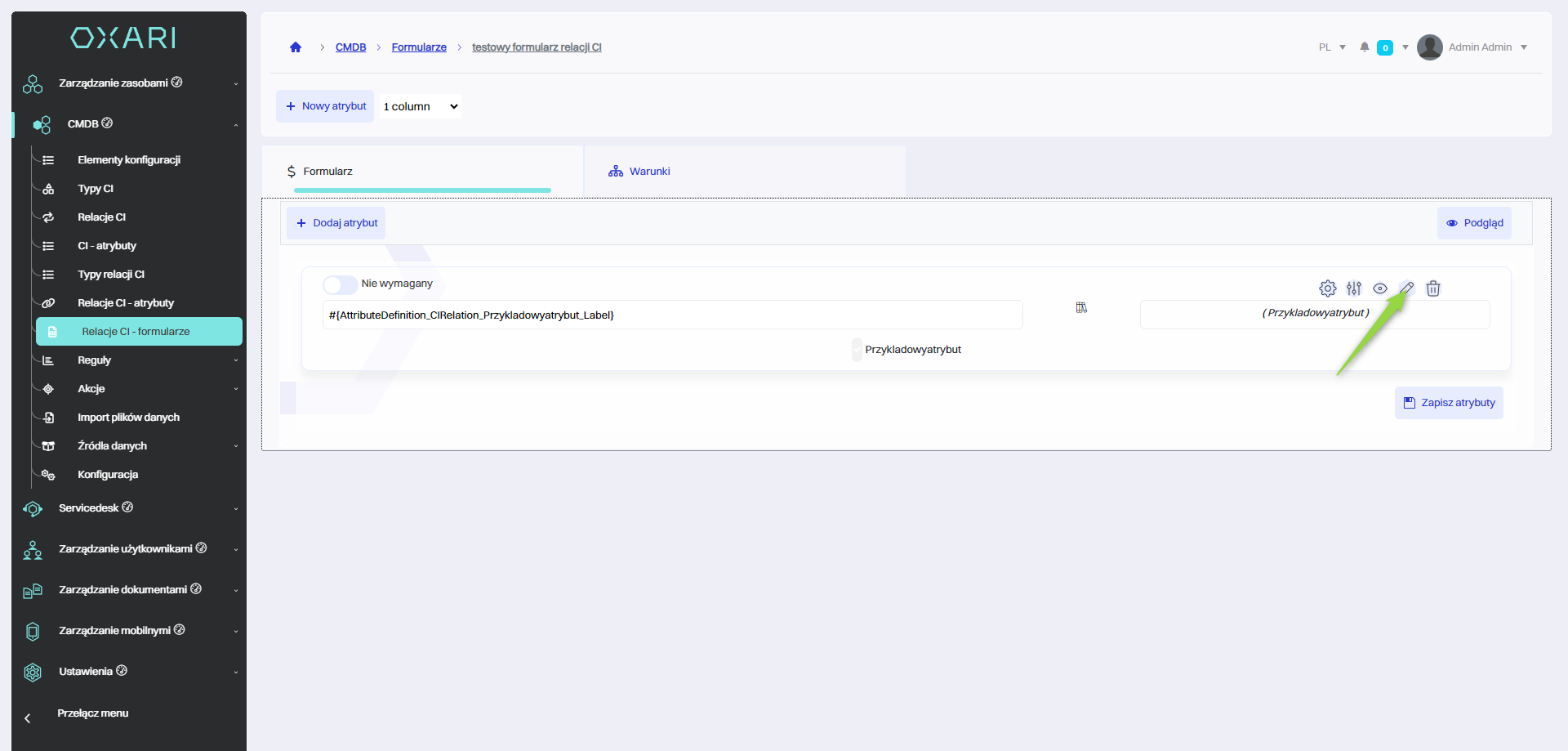Open notifications bell icon
Viewport: 1568px width, 751px height.
(x=1364, y=47)
